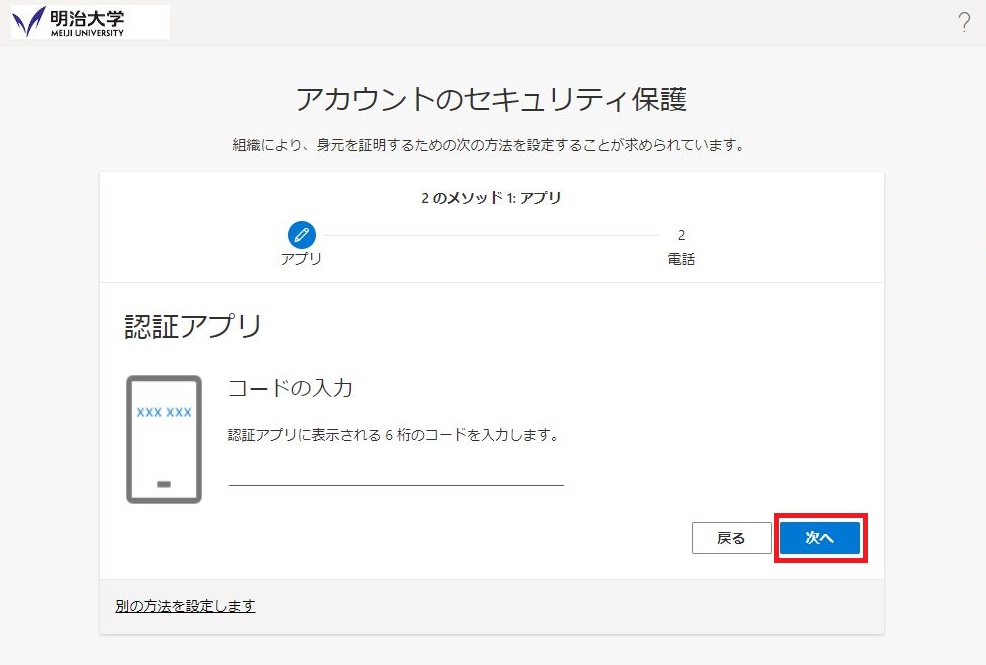Click the 2 のメソッド 1: アプリ label

coord(491,197)
